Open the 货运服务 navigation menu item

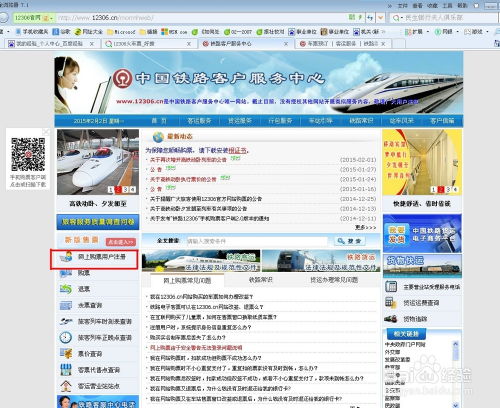point(240,121)
